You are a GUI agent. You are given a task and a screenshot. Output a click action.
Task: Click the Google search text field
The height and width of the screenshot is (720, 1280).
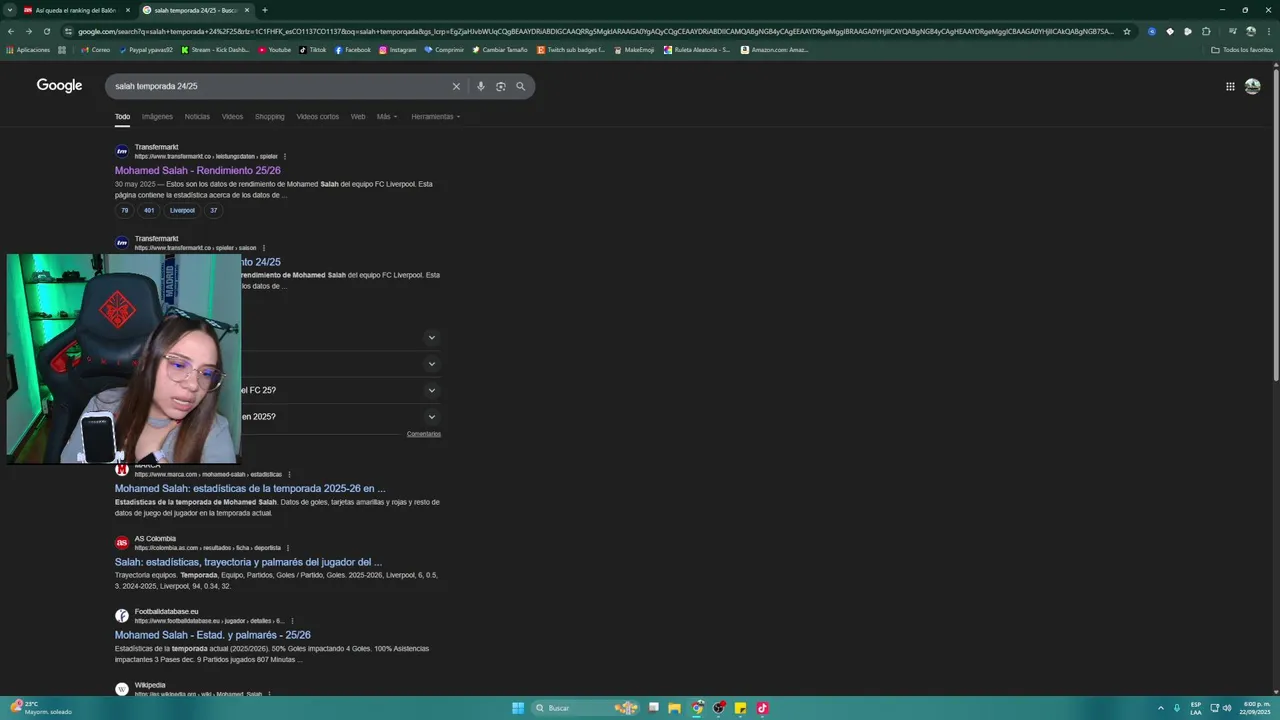pos(278,87)
